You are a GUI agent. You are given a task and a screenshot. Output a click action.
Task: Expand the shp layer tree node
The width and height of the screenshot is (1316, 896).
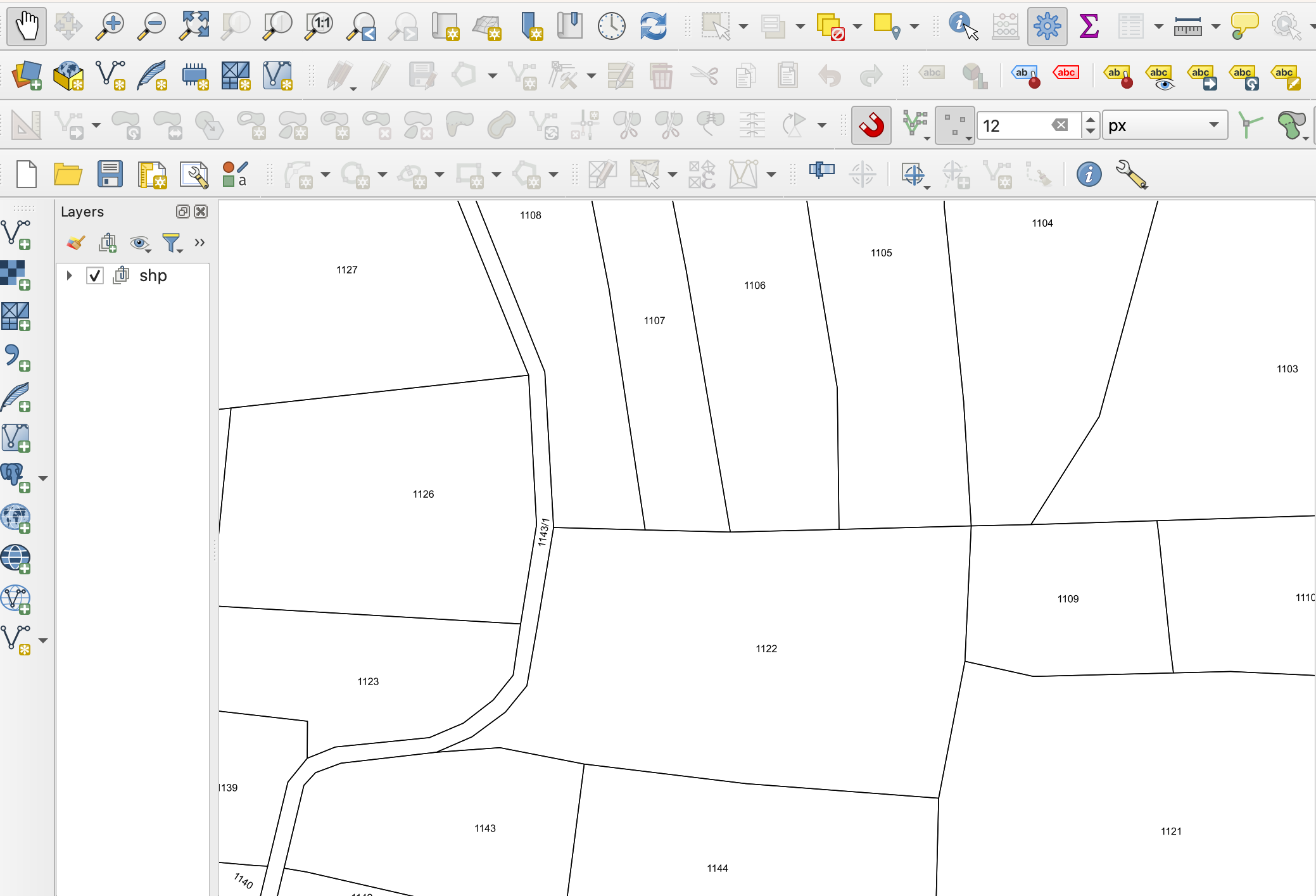[70, 275]
